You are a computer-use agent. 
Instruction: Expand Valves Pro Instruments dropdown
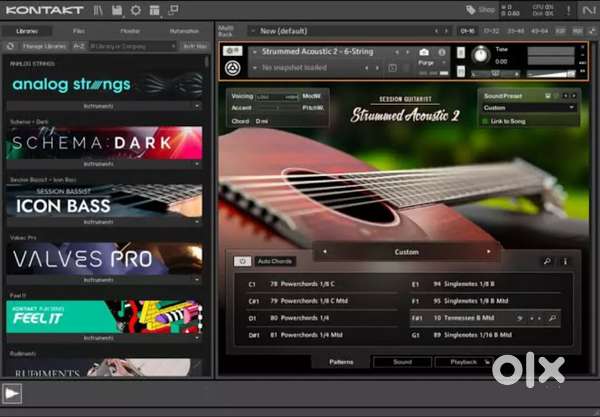[x=104, y=280]
